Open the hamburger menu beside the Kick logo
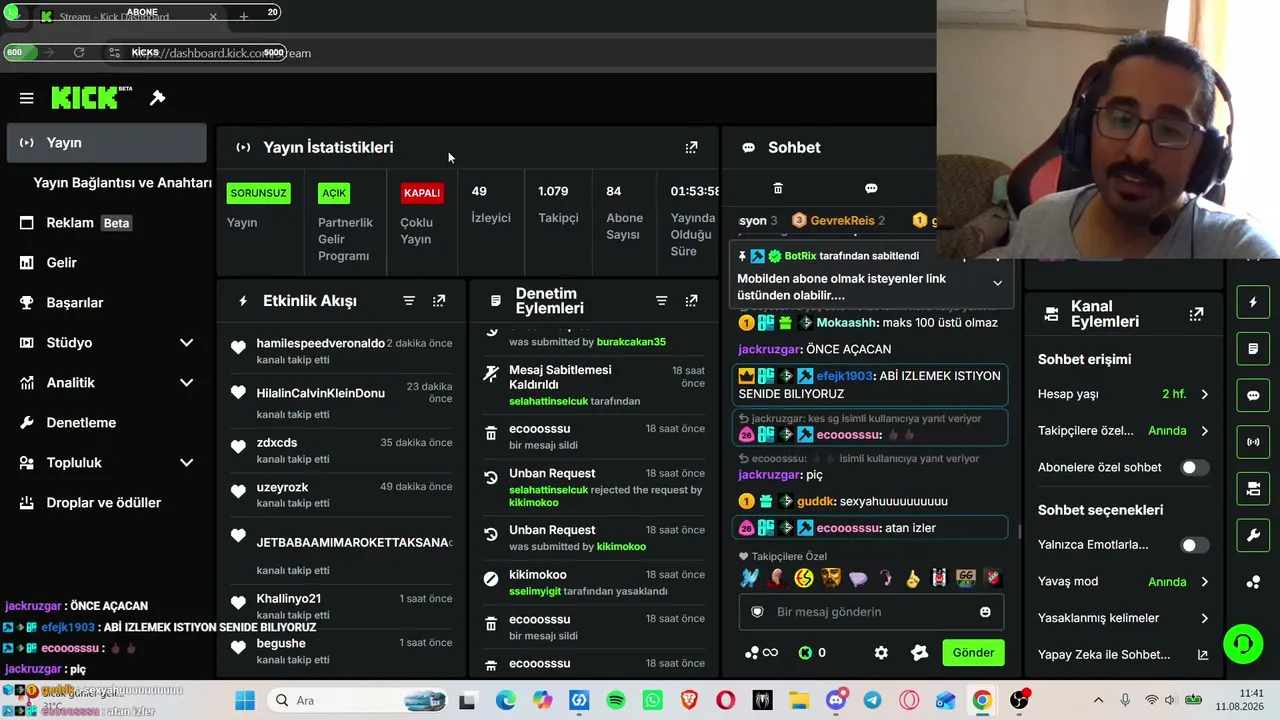Viewport: 1280px width, 720px height. [x=27, y=98]
